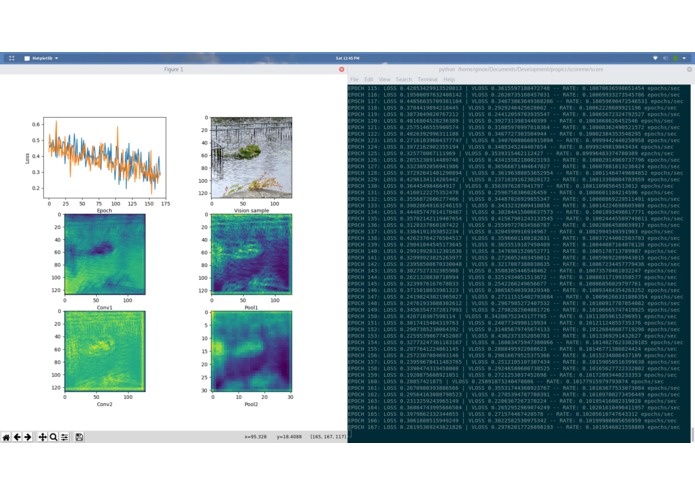Viewport: 695px width, 494px height.
Task: Open the system menu arrow in tray
Action: click(x=684, y=58)
